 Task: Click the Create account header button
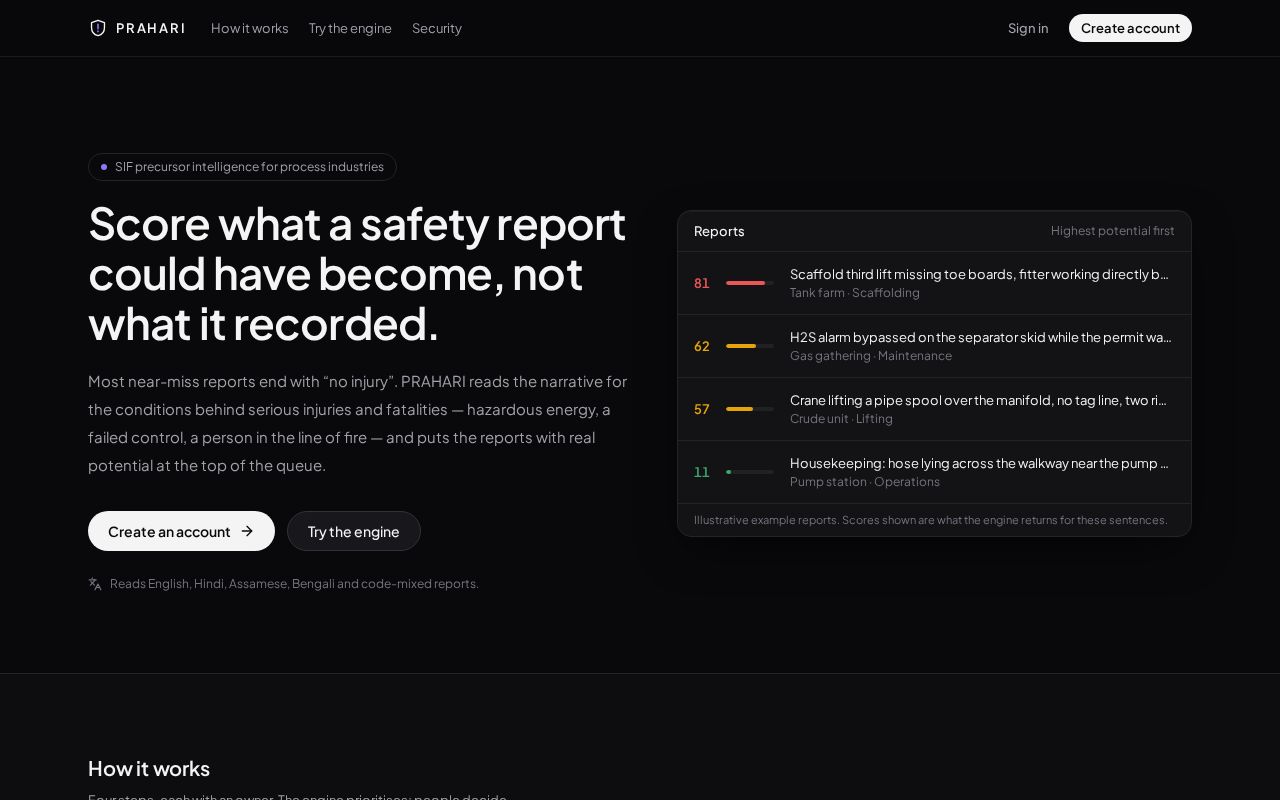1130,28
